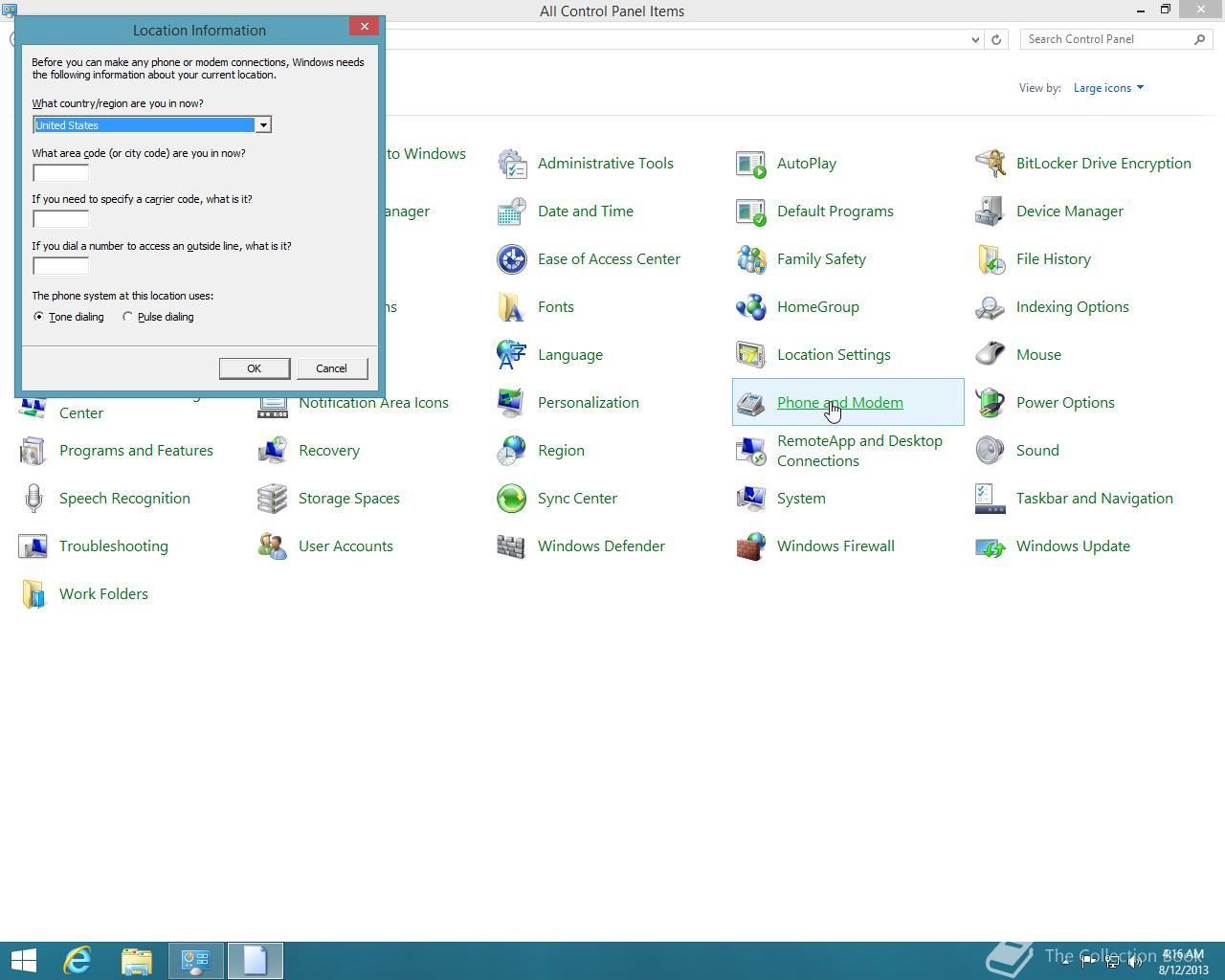Close the Location Information dialog

coord(364,27)
